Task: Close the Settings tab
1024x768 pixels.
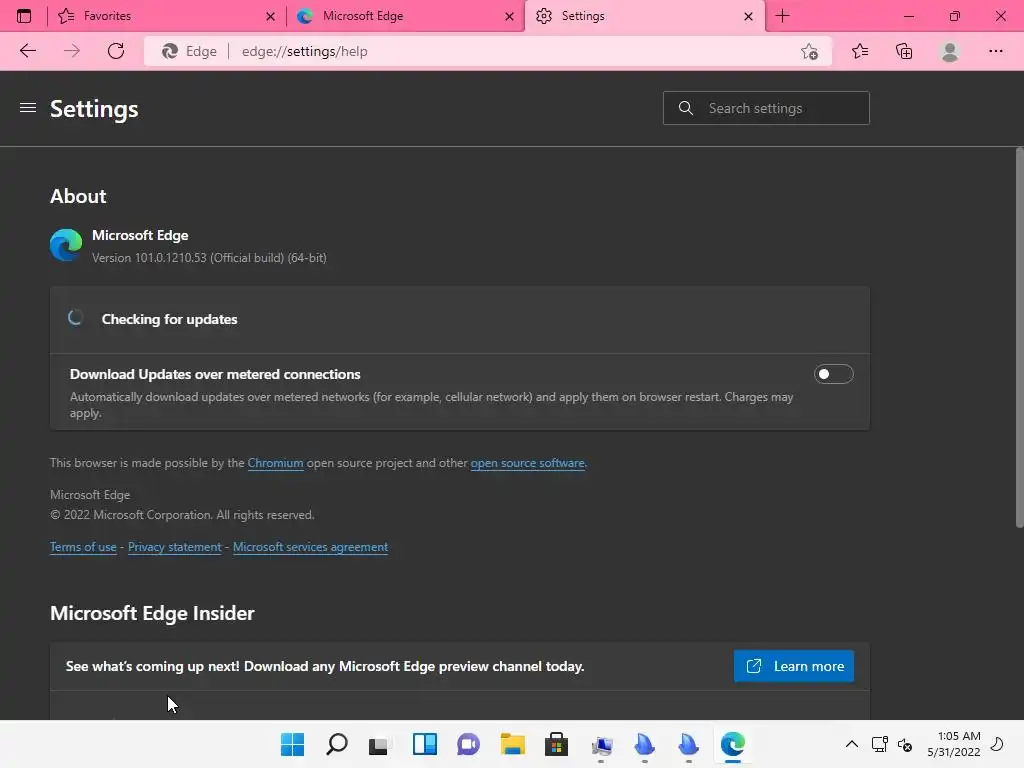Action: click(748, 16)
